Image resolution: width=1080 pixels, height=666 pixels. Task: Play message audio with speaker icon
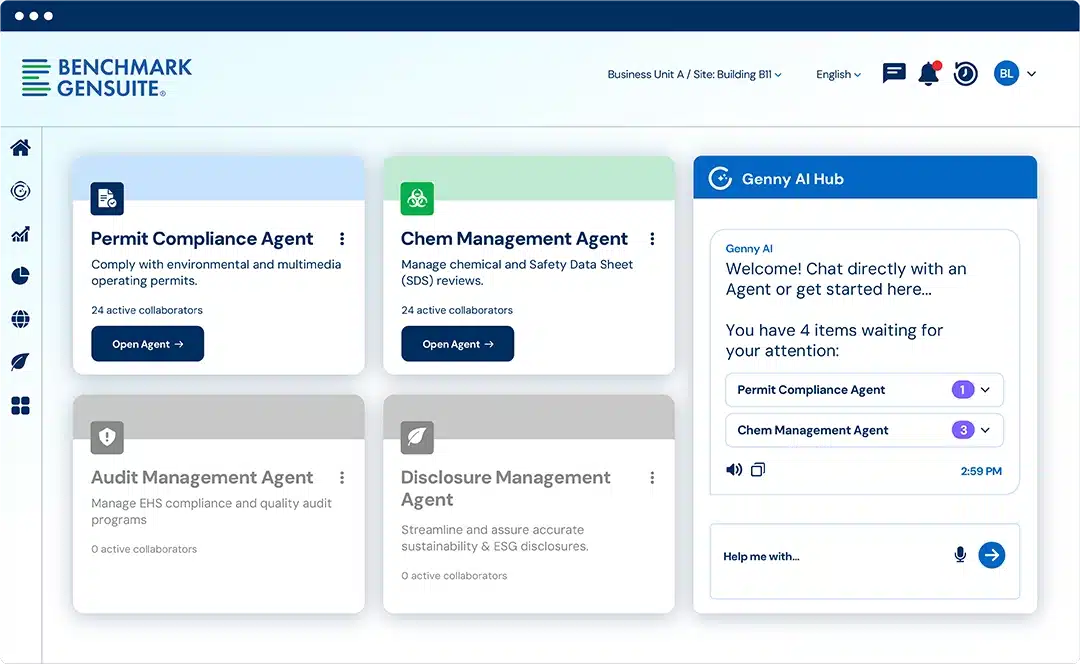[734, 470]
